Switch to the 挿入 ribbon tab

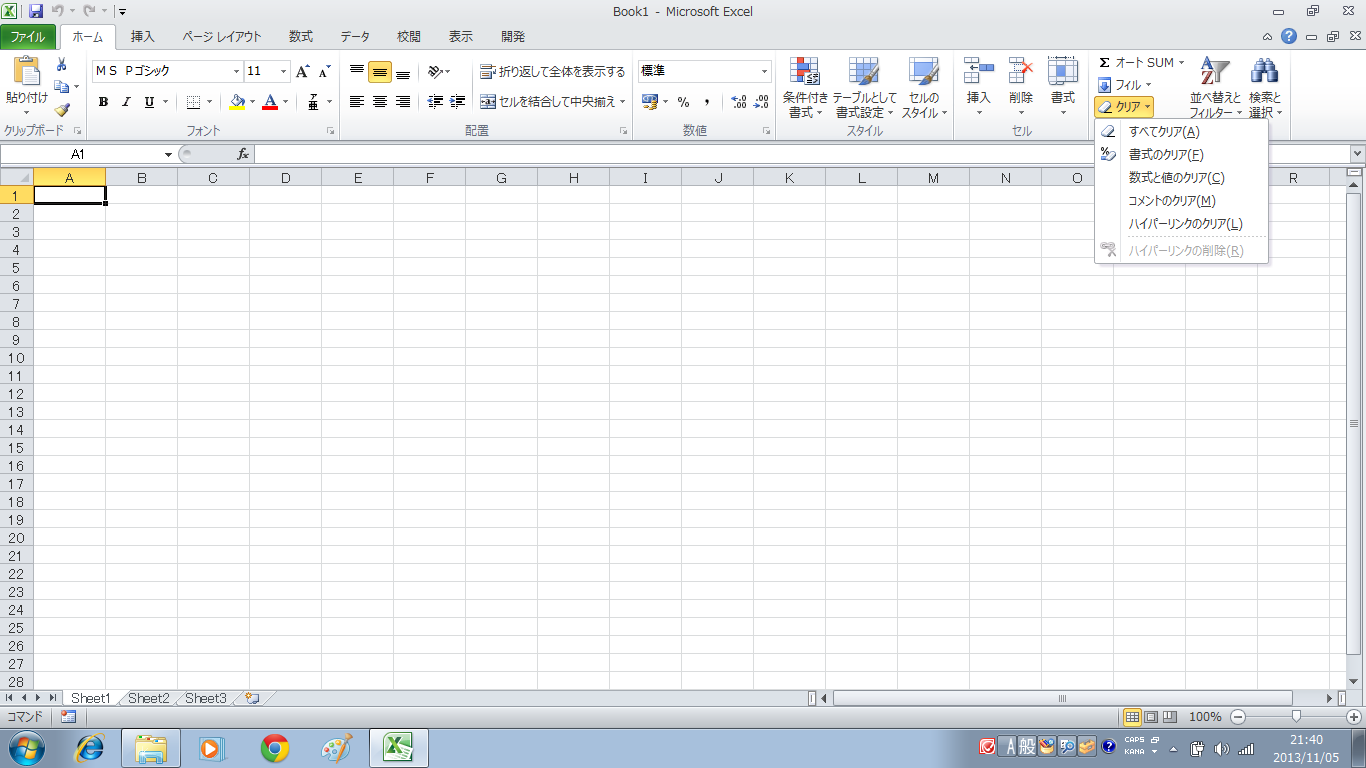click(143, 37)
